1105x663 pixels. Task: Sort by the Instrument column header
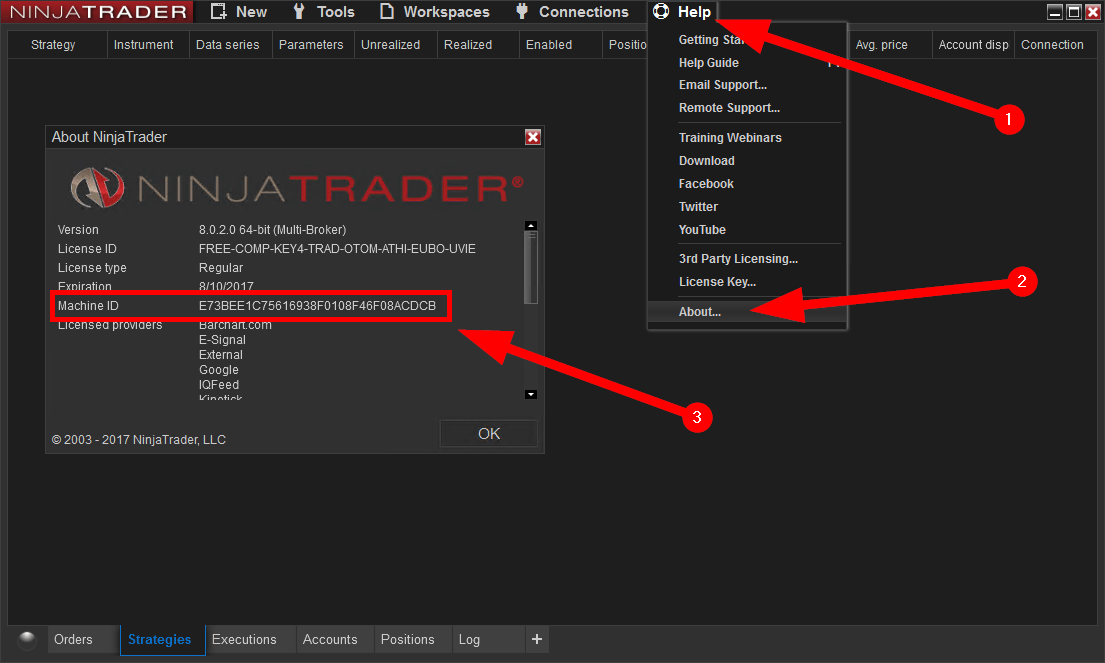coord(143,45)
